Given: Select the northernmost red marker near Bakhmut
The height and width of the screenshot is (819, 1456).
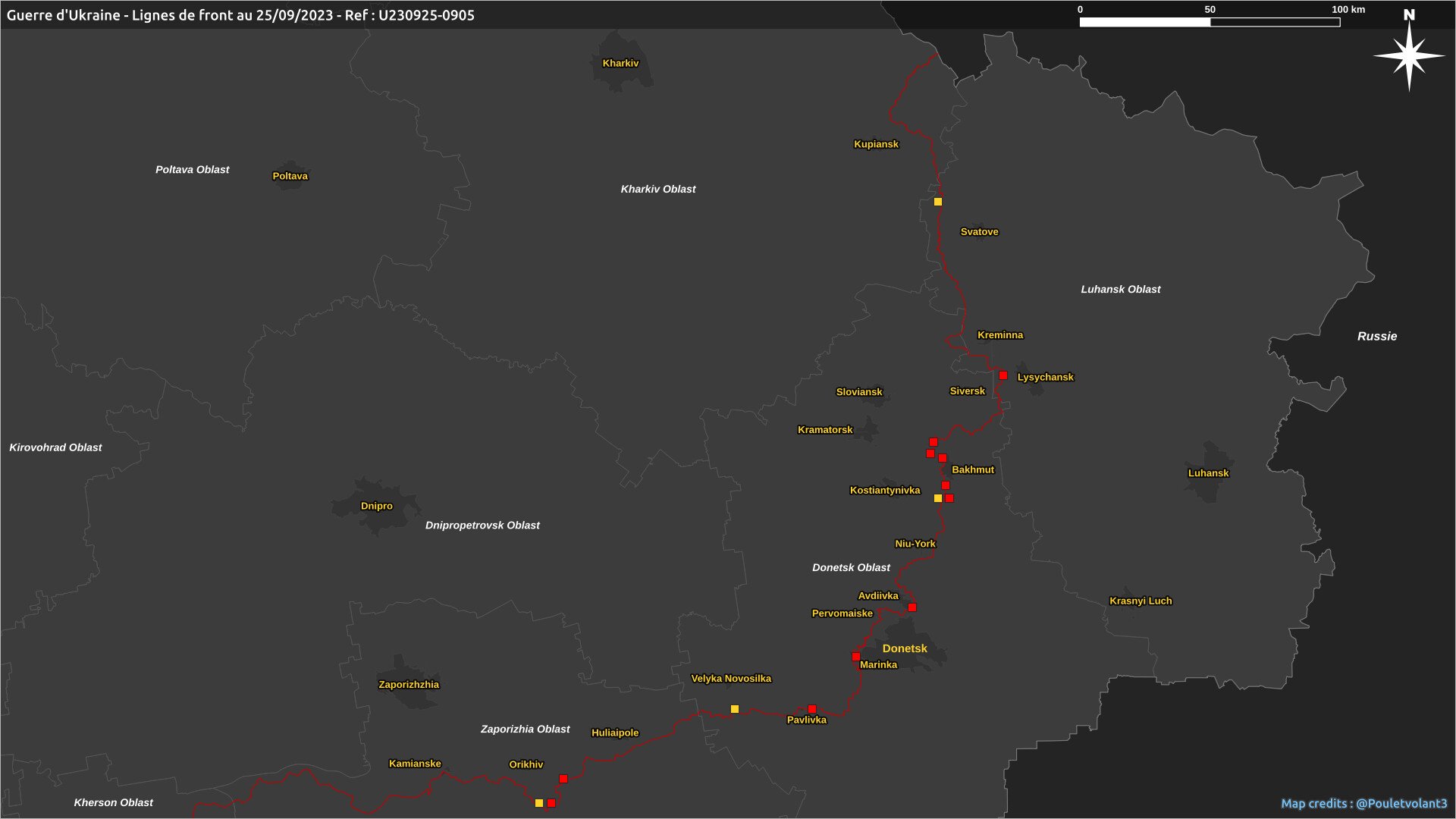Looking at the screenshot, I should point(934,442).
